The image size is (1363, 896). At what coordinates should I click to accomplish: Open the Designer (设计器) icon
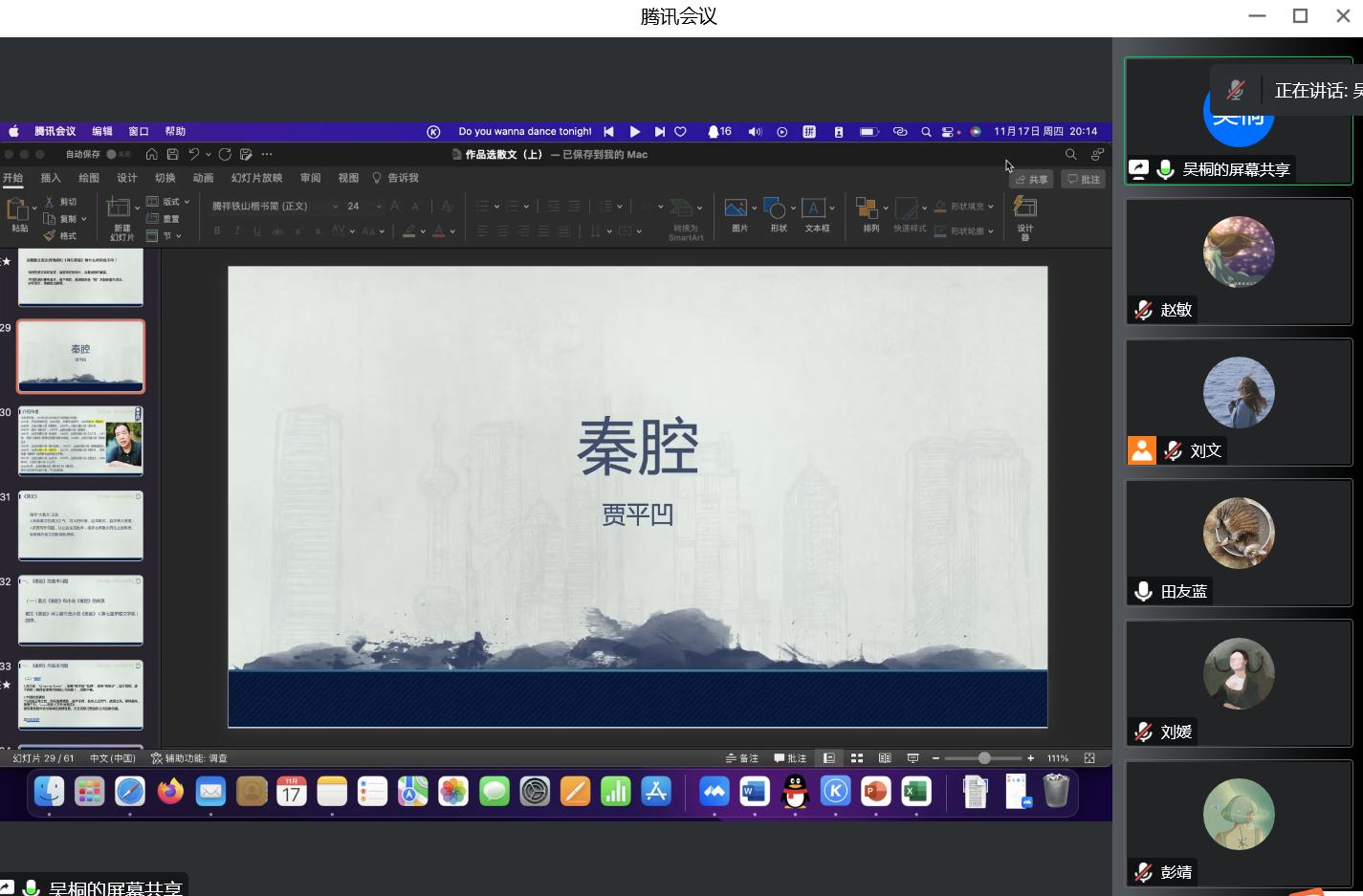[x=1024, y=208]
